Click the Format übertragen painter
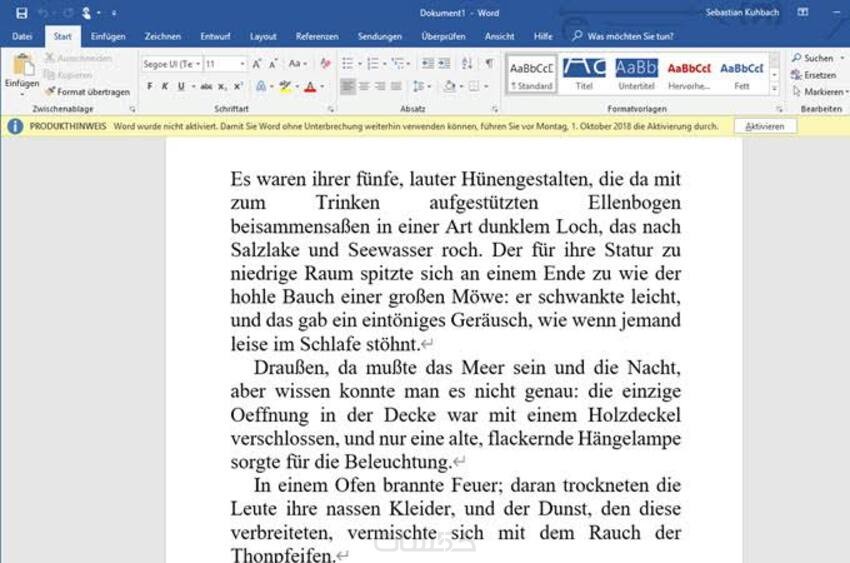Viewport: 850px width, 563px height. 88,92
